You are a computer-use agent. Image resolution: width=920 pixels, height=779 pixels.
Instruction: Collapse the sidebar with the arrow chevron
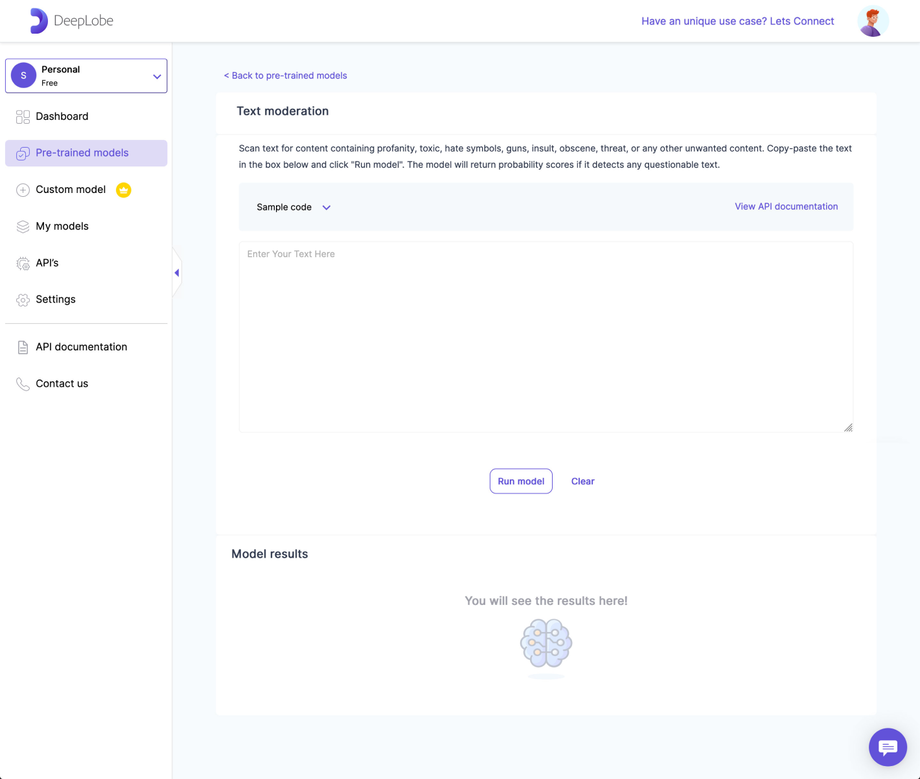176,271
